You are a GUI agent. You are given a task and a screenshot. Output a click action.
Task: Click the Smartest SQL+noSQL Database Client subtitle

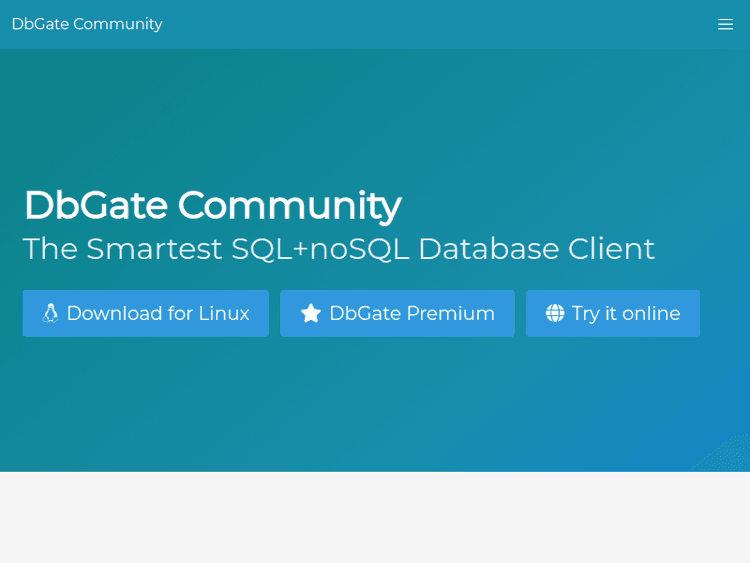tap(338, 248)
